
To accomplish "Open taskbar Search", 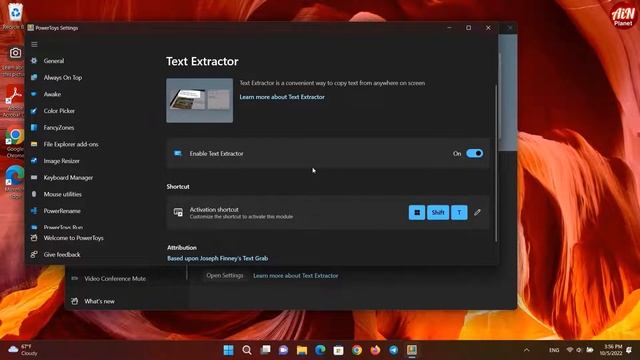I will [247, 350].
